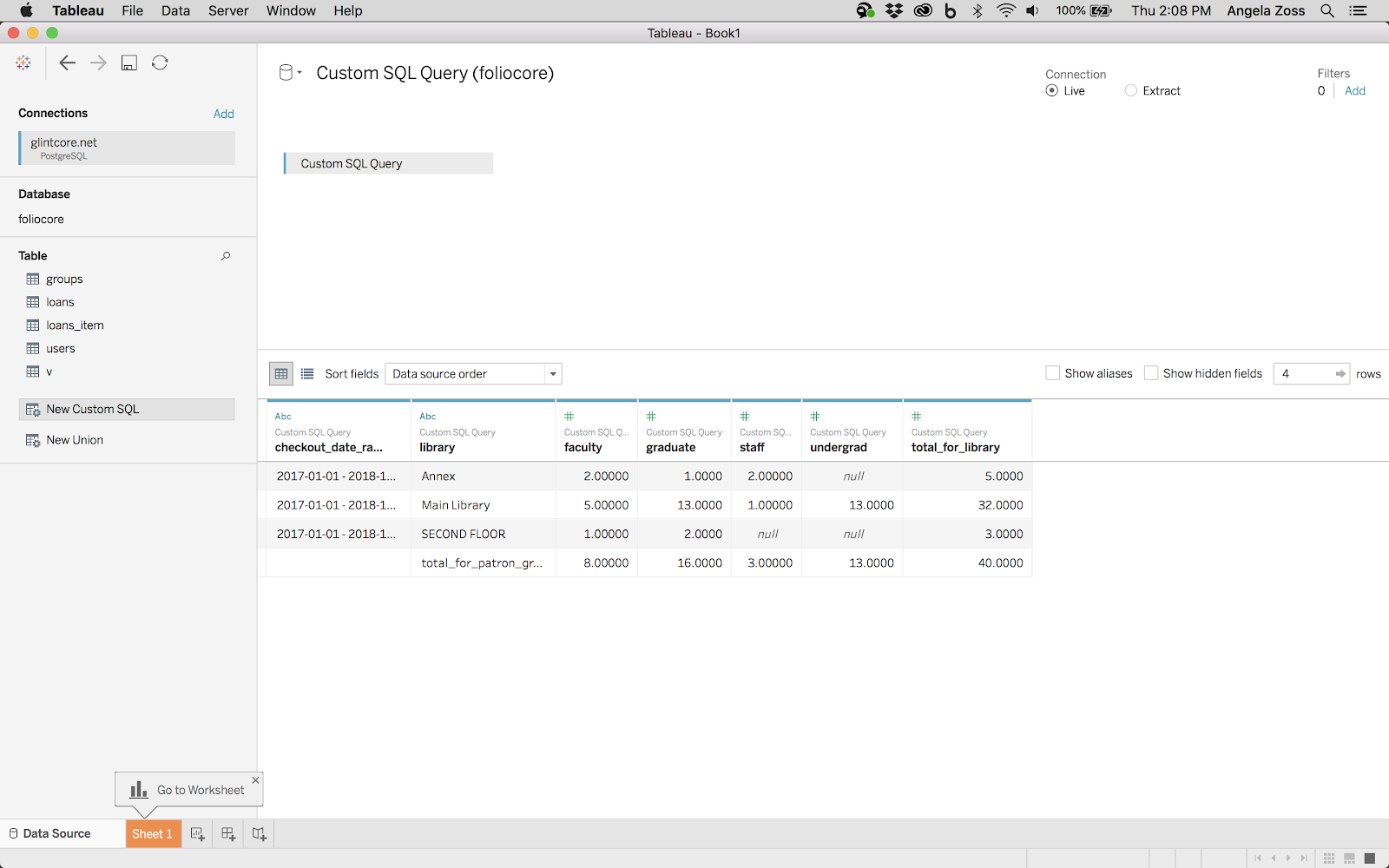Close the Go to Worksheet tooltip
The height and width of the screenshot is (868, 1389).
255,780
